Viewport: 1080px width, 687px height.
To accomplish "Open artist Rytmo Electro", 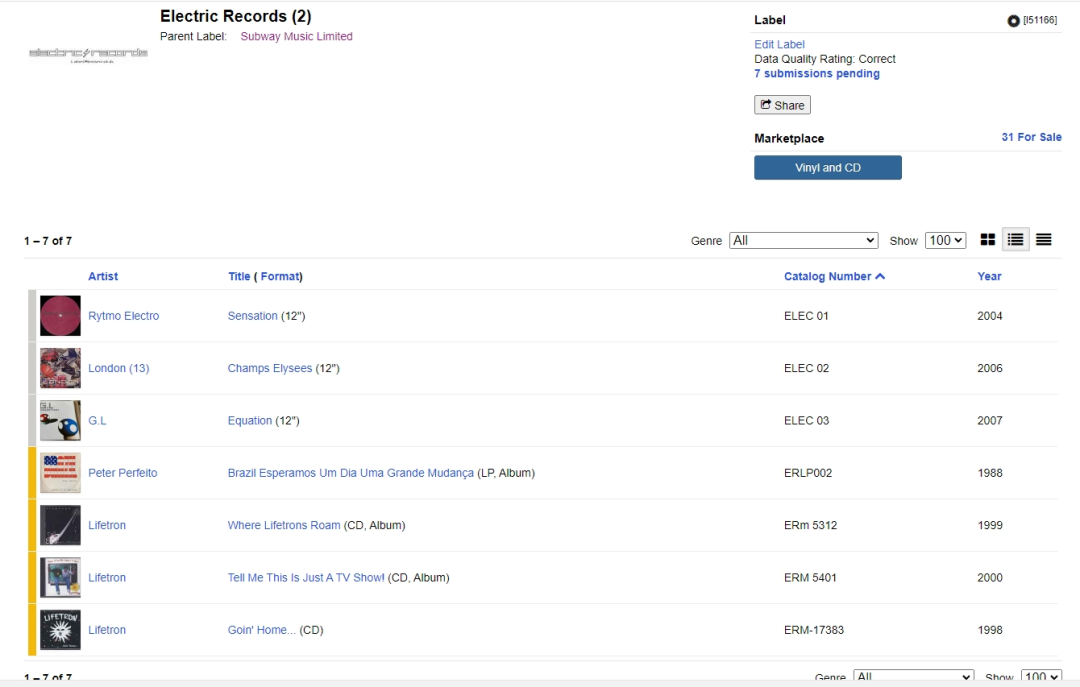I will coord(123,316).
